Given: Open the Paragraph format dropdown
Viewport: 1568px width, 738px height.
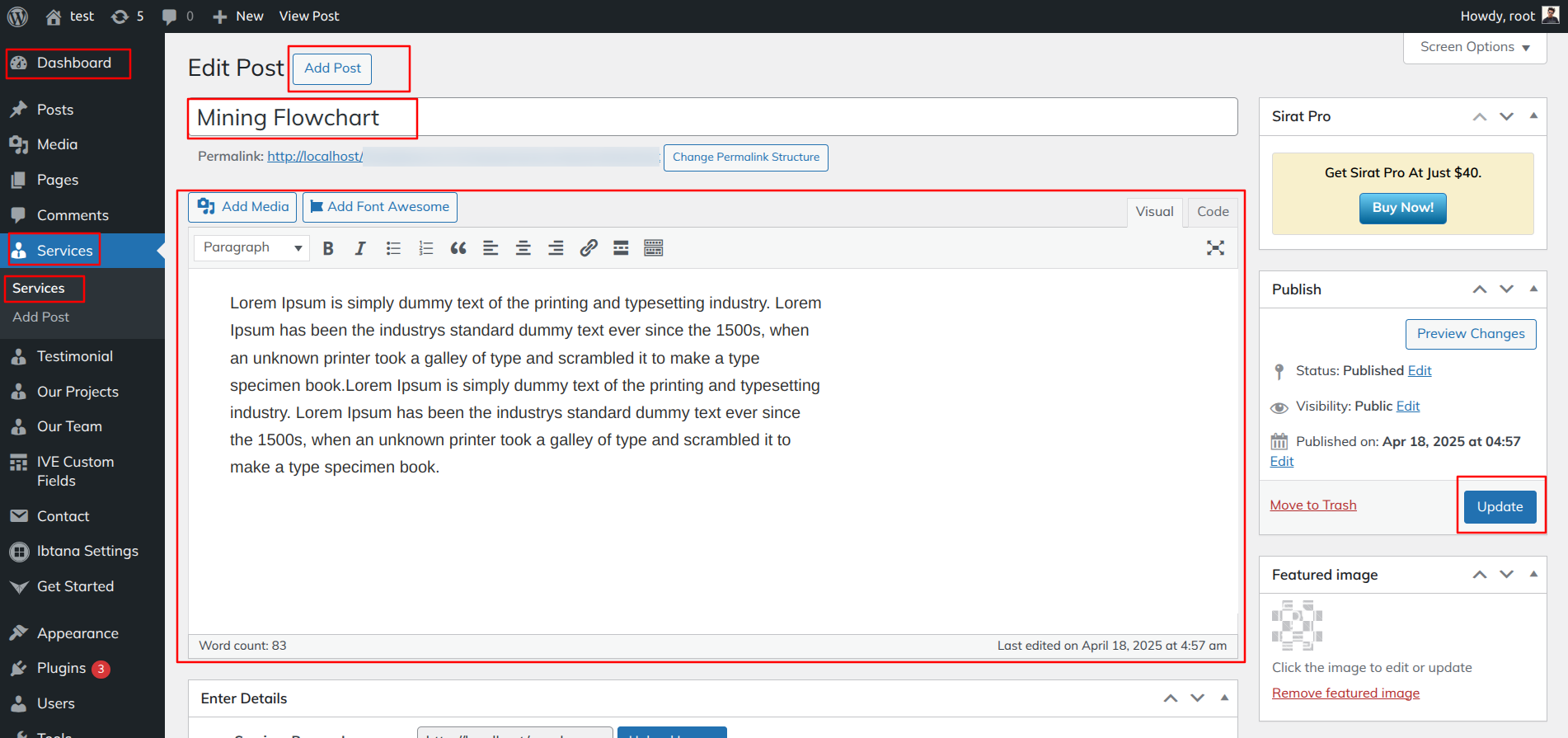Looking at the screenshot, I should pyautogui.click(x=251, y=247).
